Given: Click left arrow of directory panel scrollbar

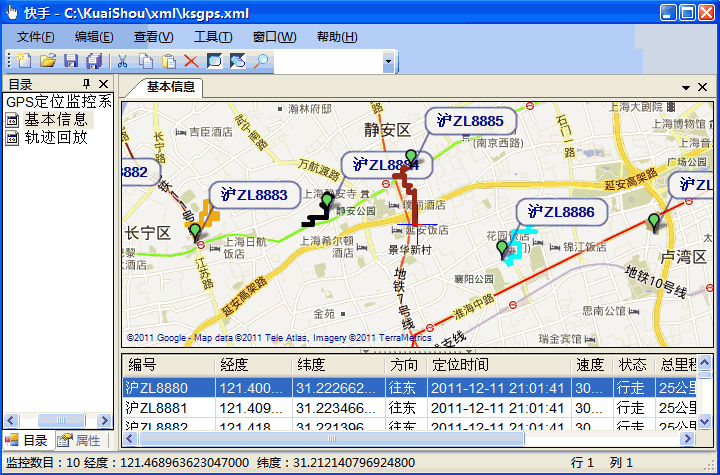Looking at the screenshot, I should pyautogui.click(x=11, y=420).
